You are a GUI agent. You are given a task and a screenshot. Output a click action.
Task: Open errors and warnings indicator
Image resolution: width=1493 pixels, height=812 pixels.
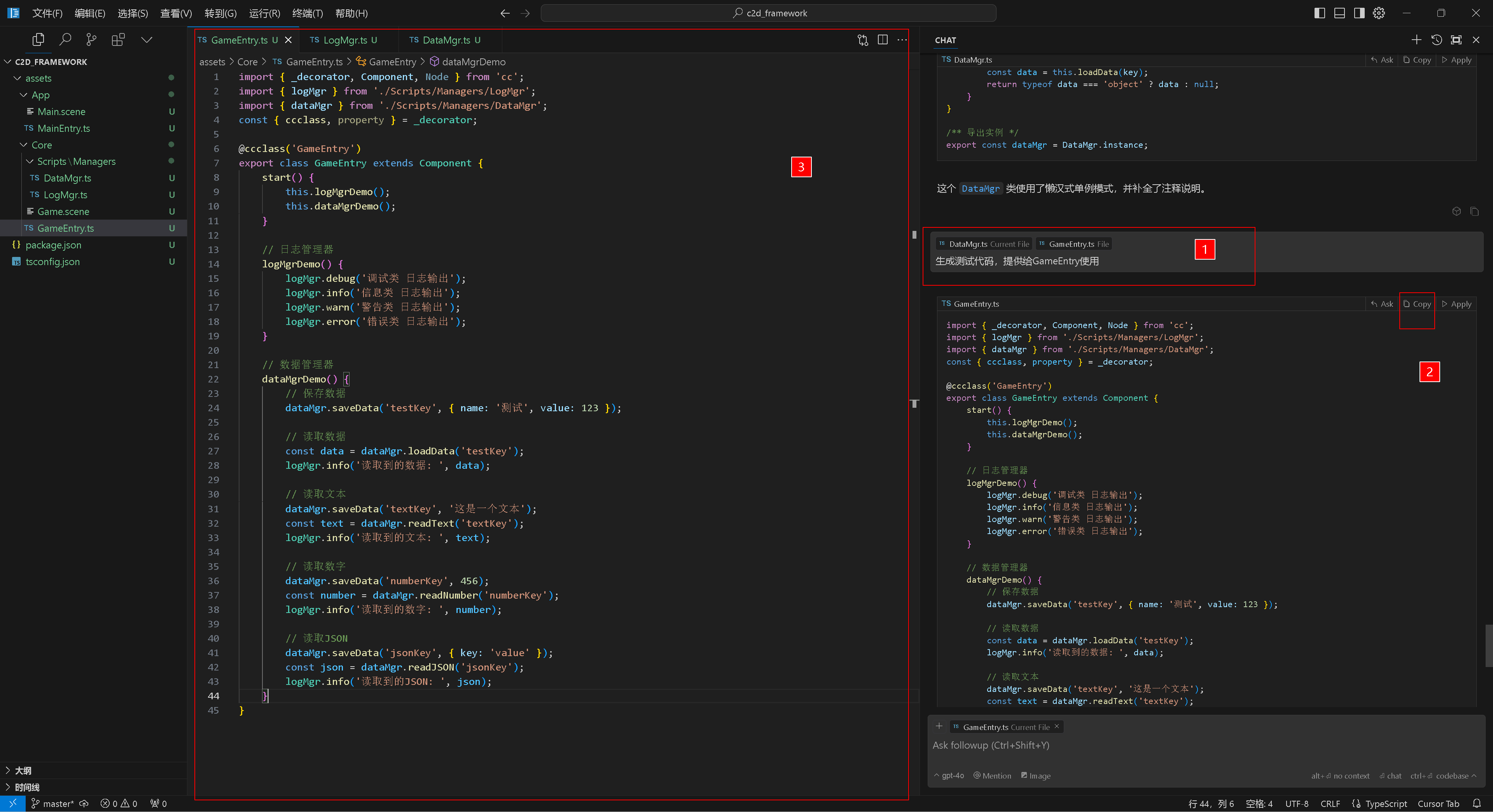[119, 803]
